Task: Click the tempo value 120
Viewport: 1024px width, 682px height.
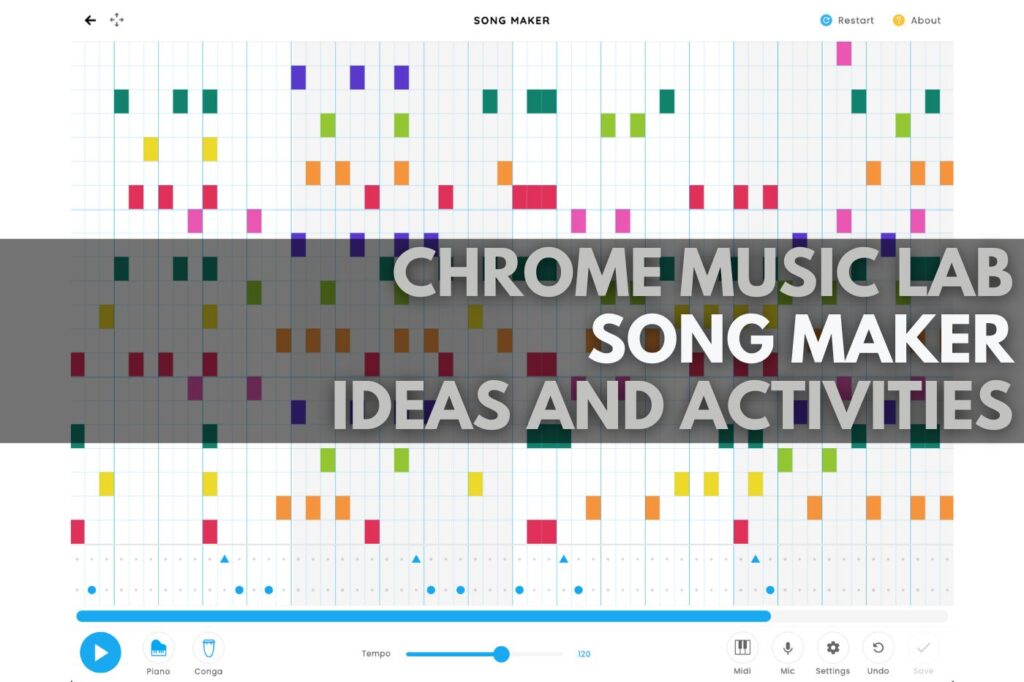Action: coord(584,654)
